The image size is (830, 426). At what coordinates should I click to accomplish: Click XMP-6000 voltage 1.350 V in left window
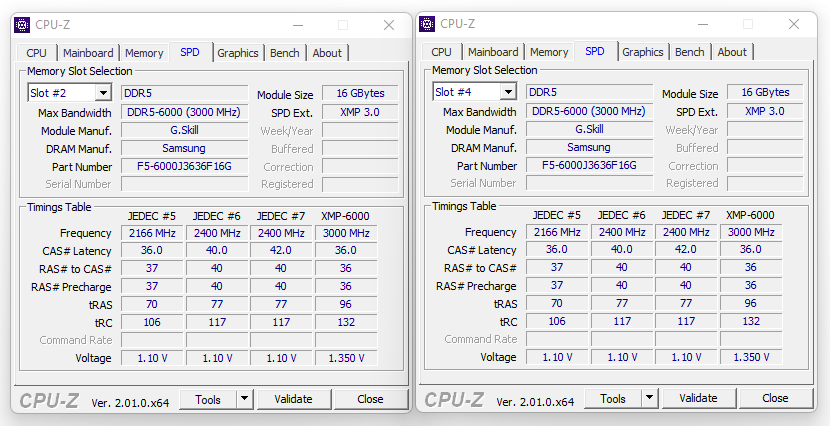(x=346, y=358)
